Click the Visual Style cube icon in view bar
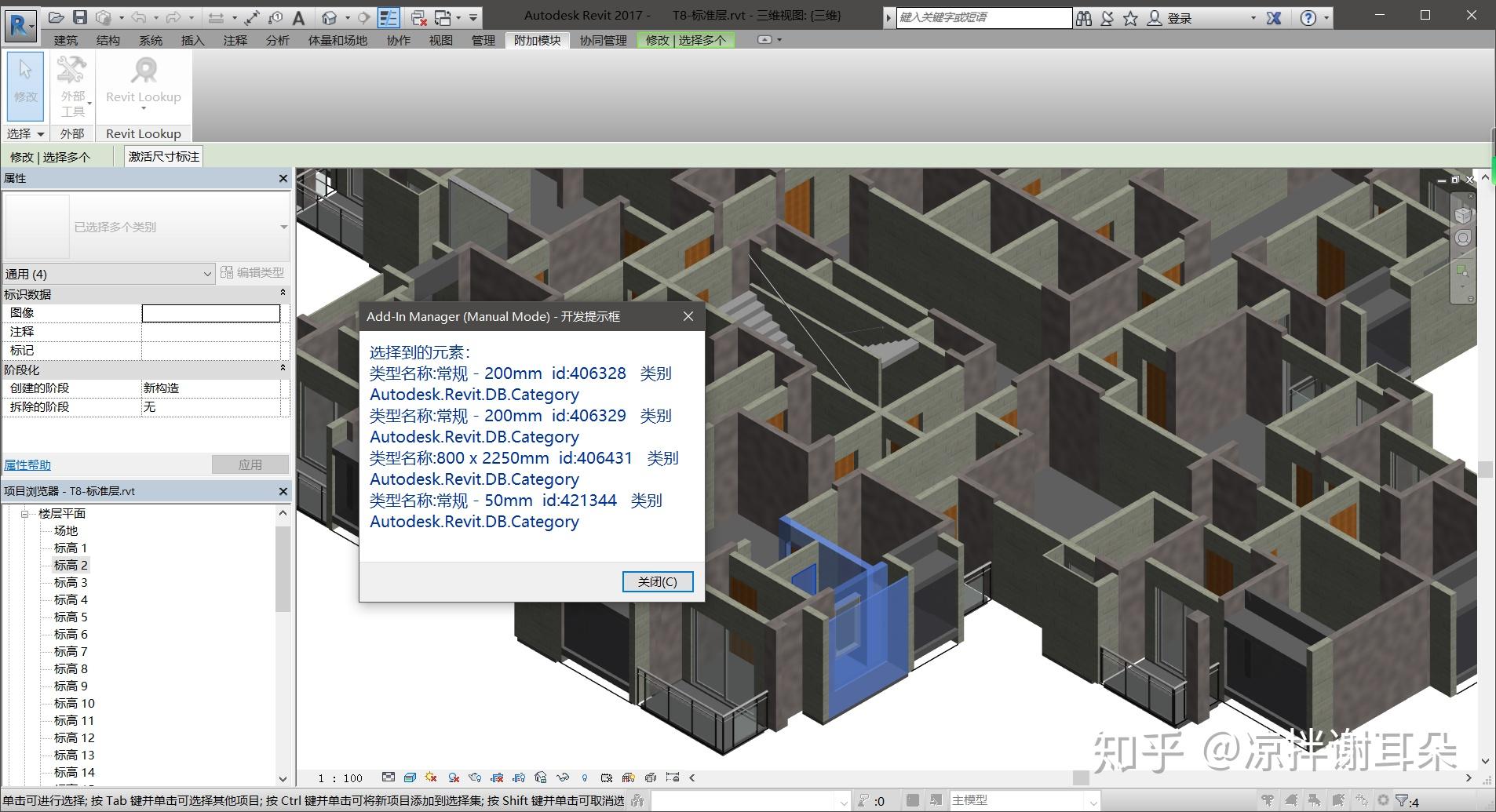 pos(409,777)
